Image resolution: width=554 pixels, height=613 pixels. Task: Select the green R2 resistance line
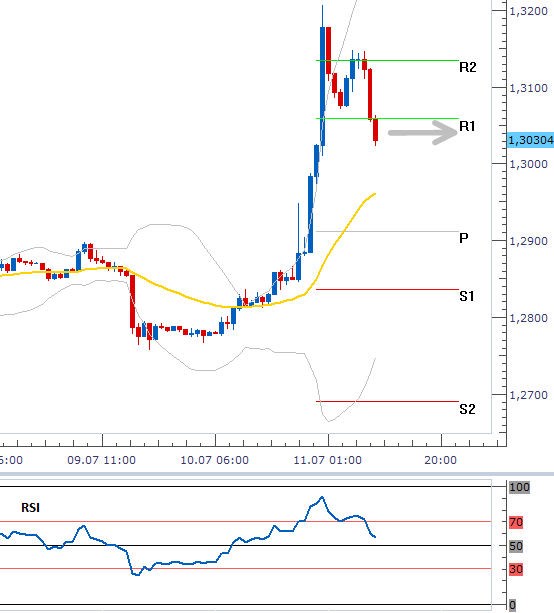click(x=387, y=61)
